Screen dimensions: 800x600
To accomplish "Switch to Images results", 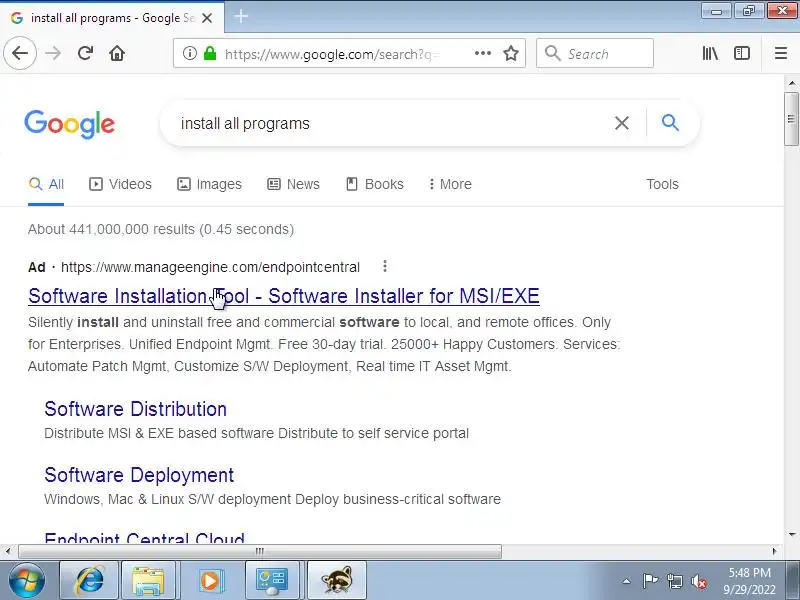I will 209,184.
